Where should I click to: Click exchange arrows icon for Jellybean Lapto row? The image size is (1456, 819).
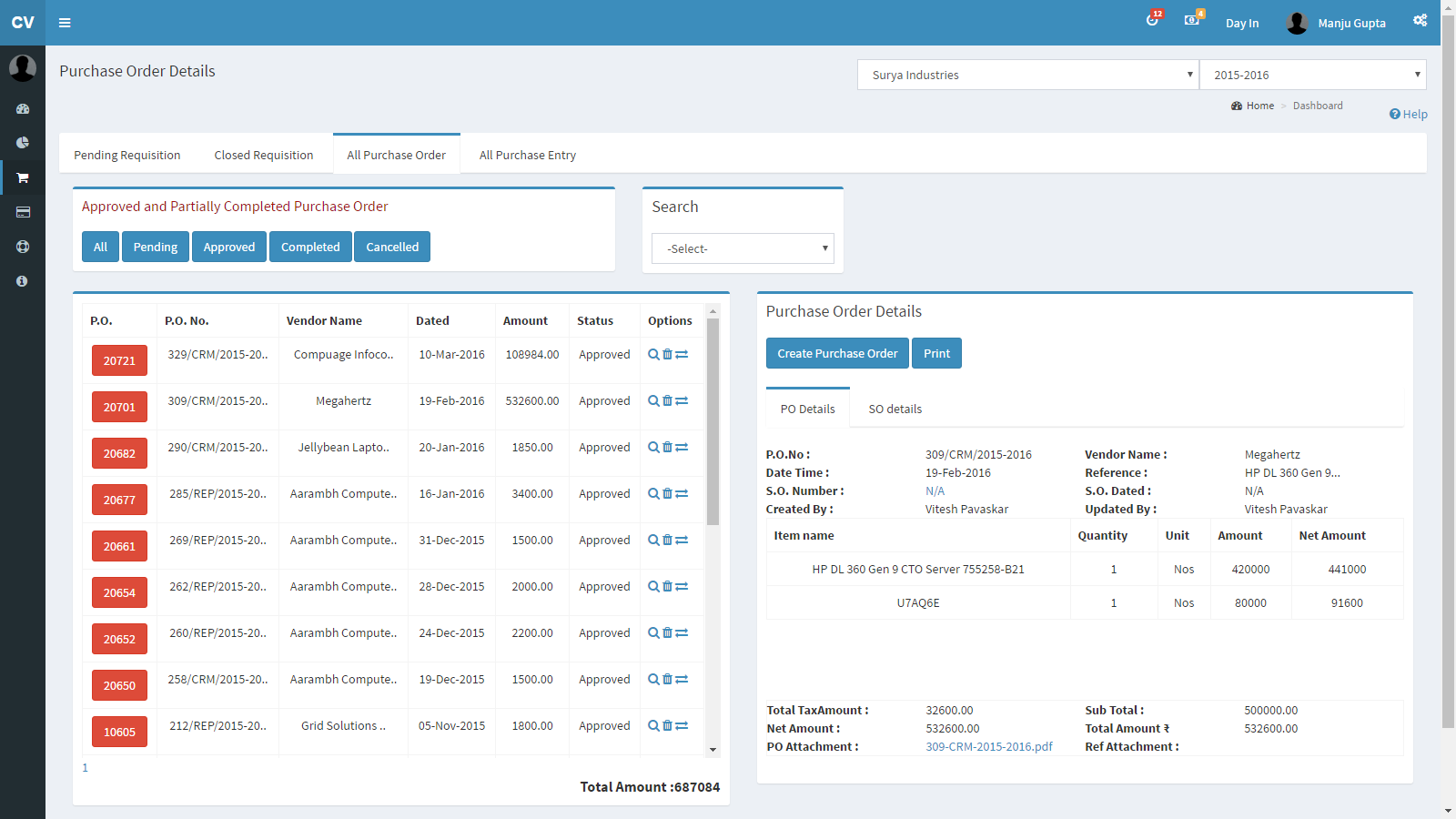(682, 447)
